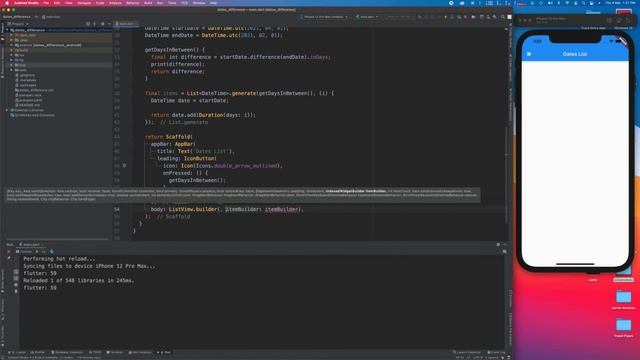
Task: Open the Build menu
Action: (x=148, y=3)
